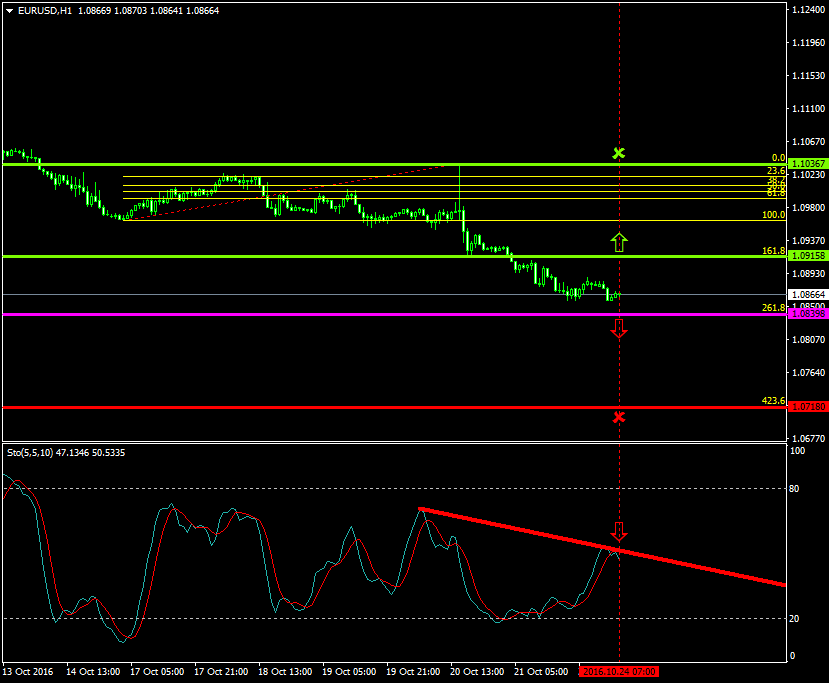Click the 100.0 Fibonacci level label

click(772, 214)
